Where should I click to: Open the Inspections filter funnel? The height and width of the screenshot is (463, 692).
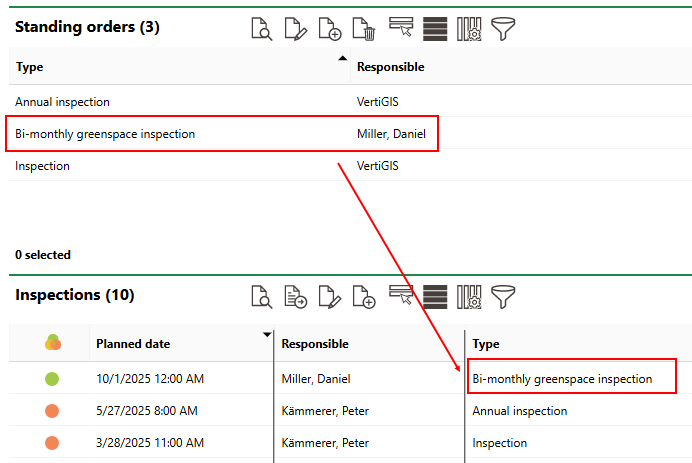click(503, 297)
